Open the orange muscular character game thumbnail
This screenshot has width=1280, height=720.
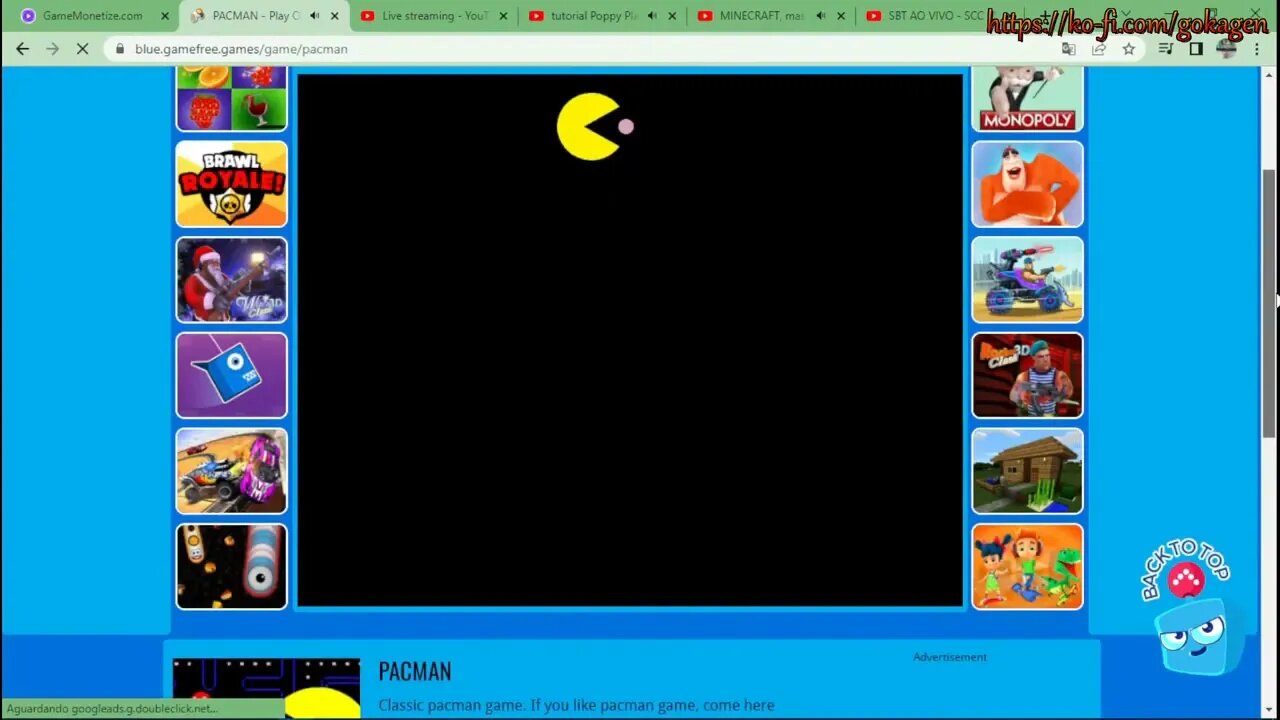tap(1027, 184)
